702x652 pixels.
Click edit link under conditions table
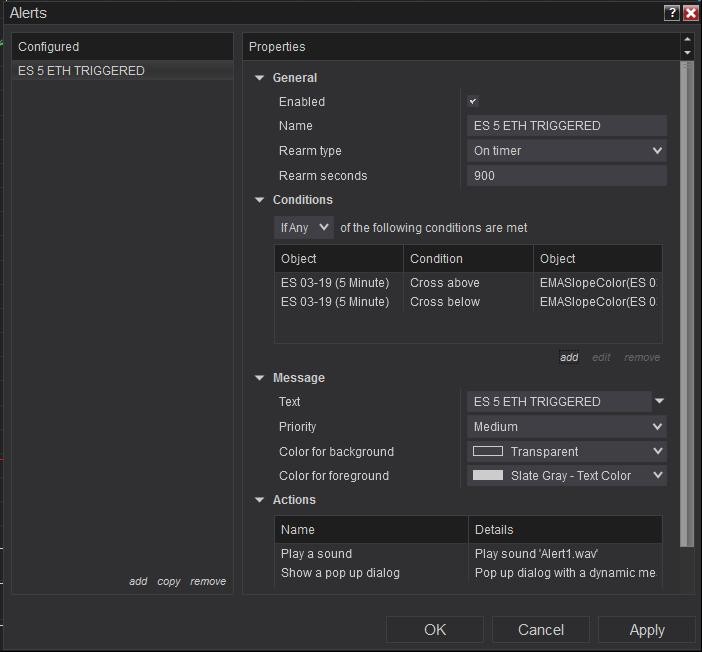pos(601,357)
